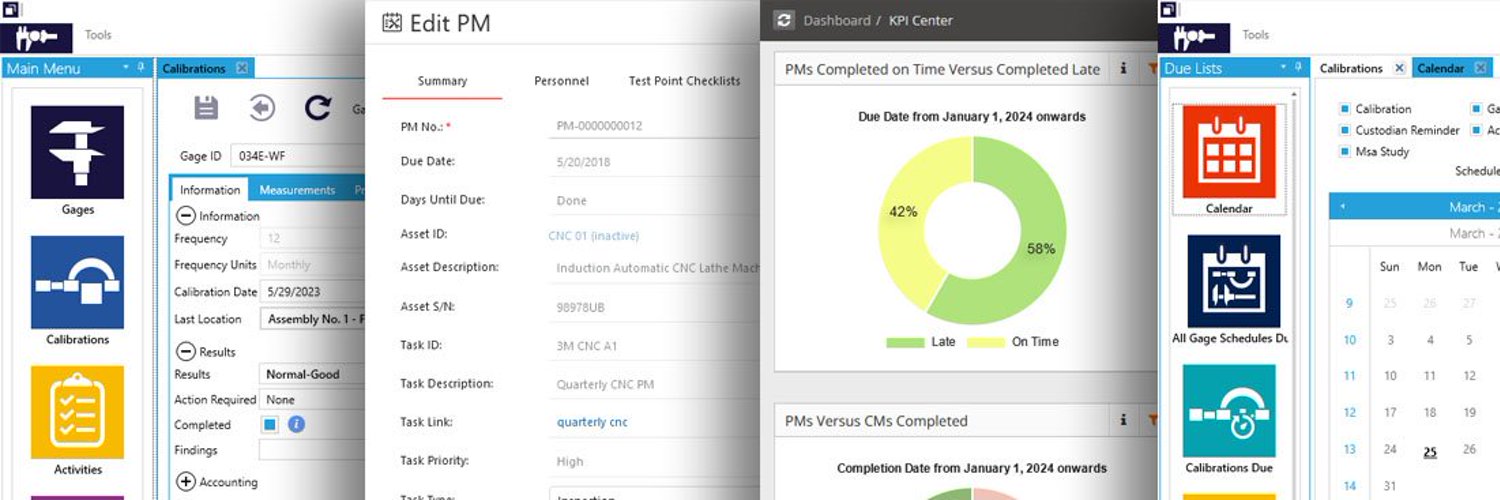
Task: Open the Activities clipboard icon
Action: (x=77, y=412)
